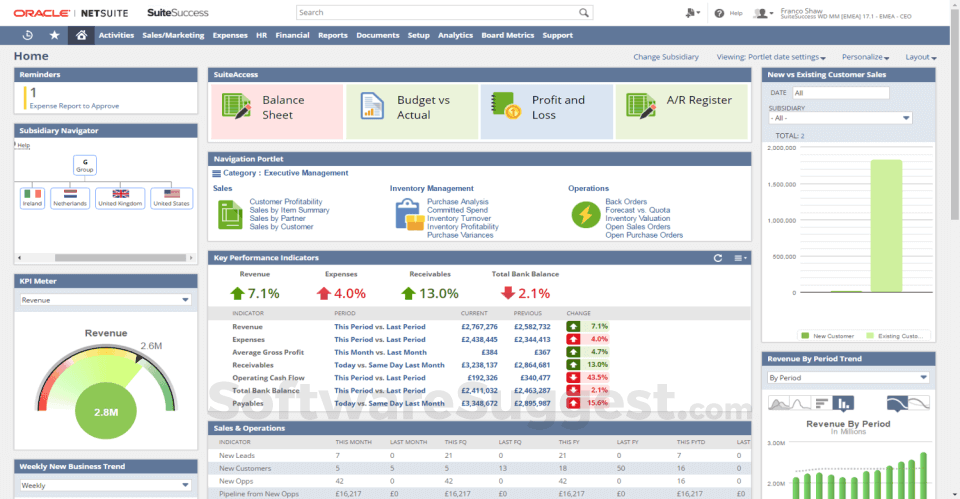Select the column chart type button

click(844, 403)
